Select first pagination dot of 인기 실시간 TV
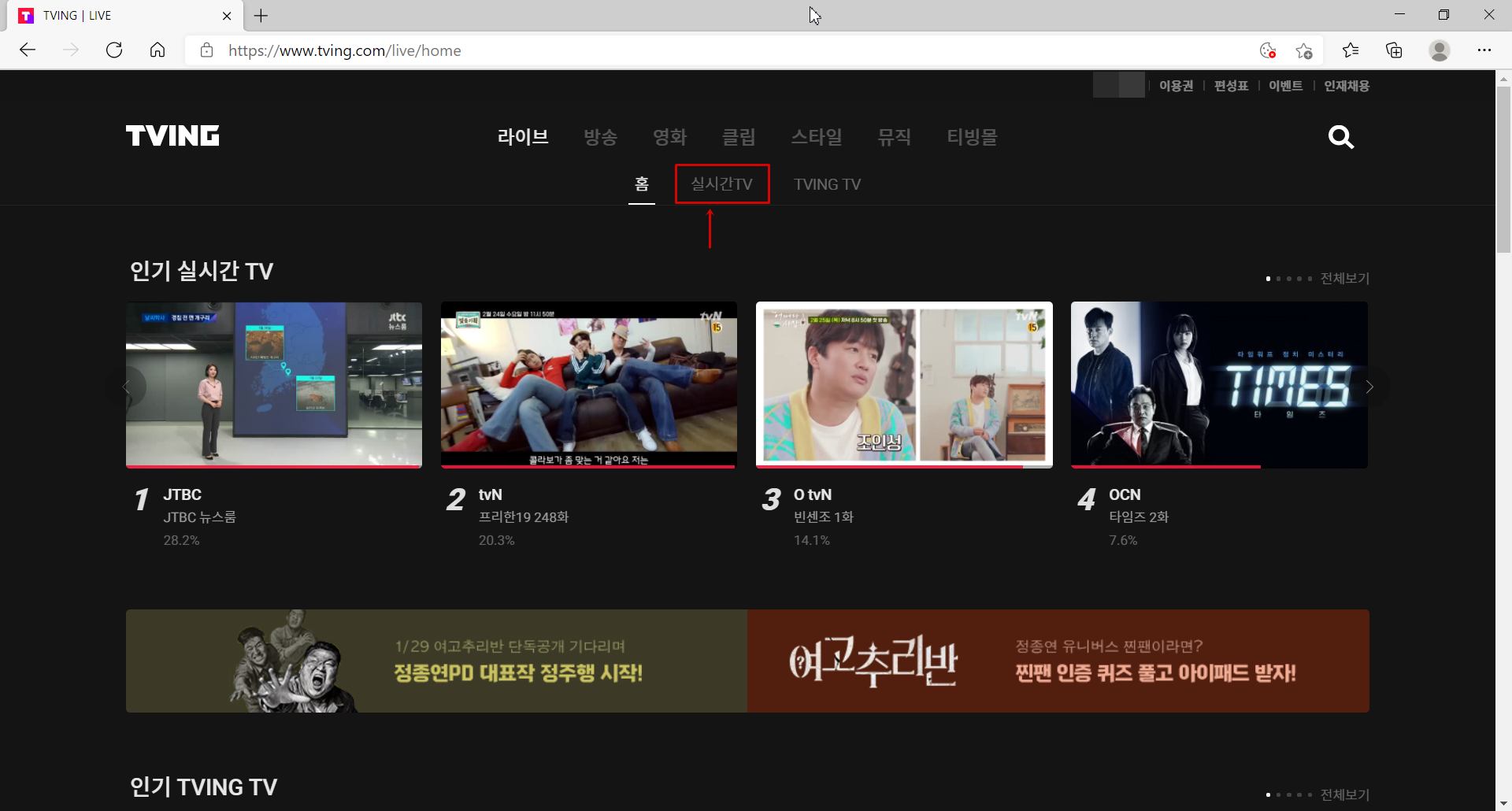The image size is (1512, 811). coord(1268,279)
